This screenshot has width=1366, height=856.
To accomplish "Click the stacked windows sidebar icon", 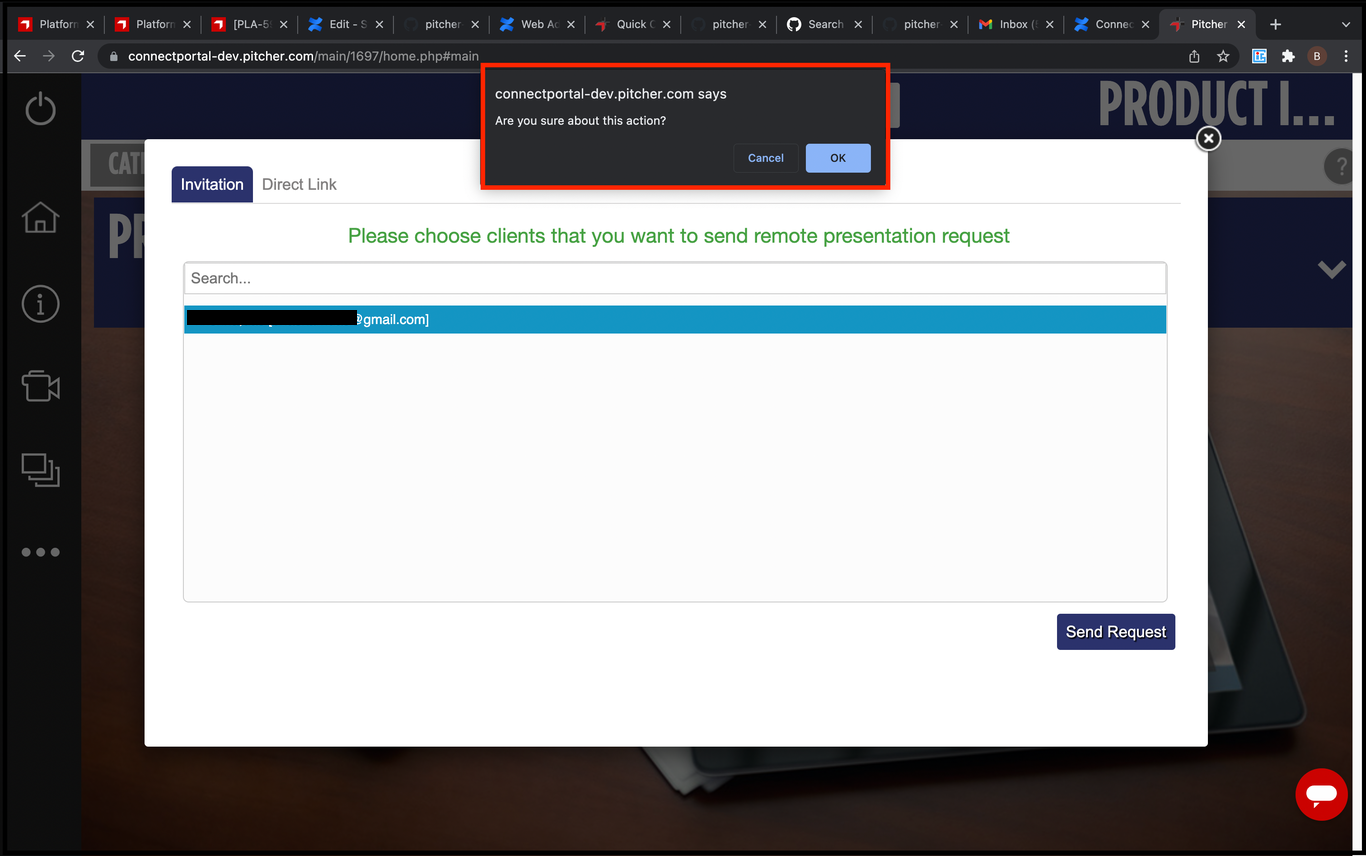I will tap(40, 470).
